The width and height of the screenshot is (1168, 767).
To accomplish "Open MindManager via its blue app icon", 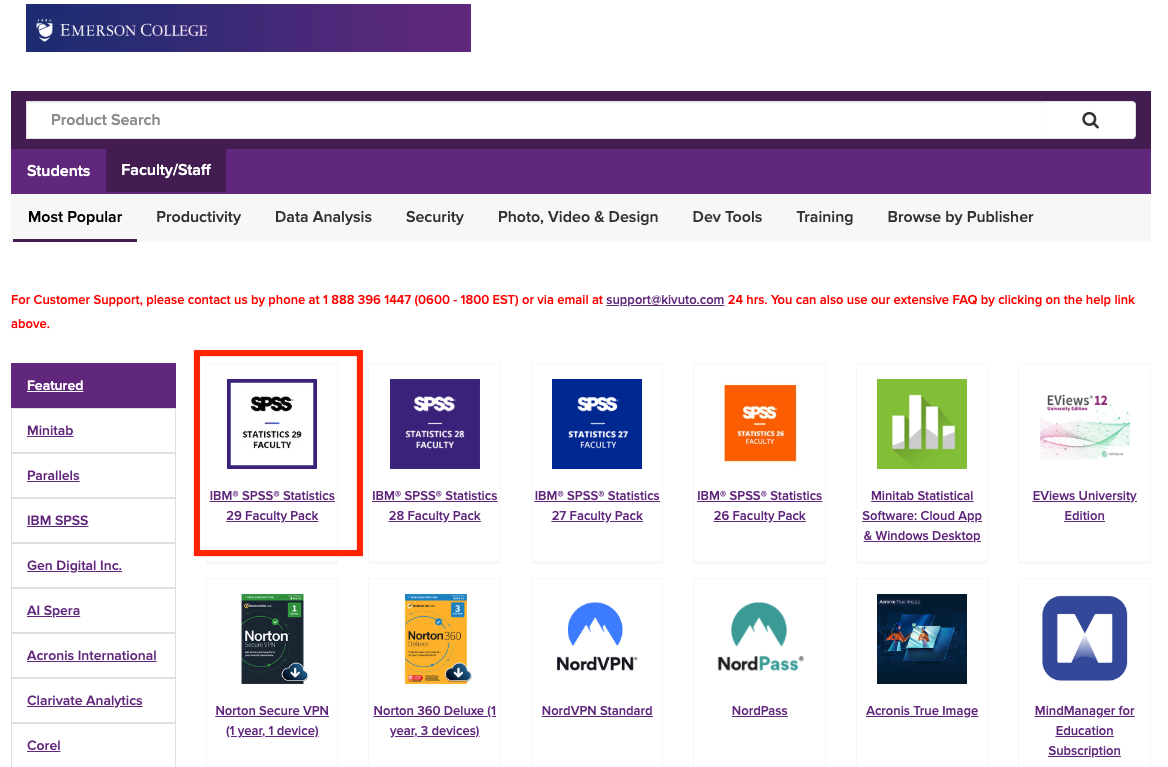I will (1084, 638).
